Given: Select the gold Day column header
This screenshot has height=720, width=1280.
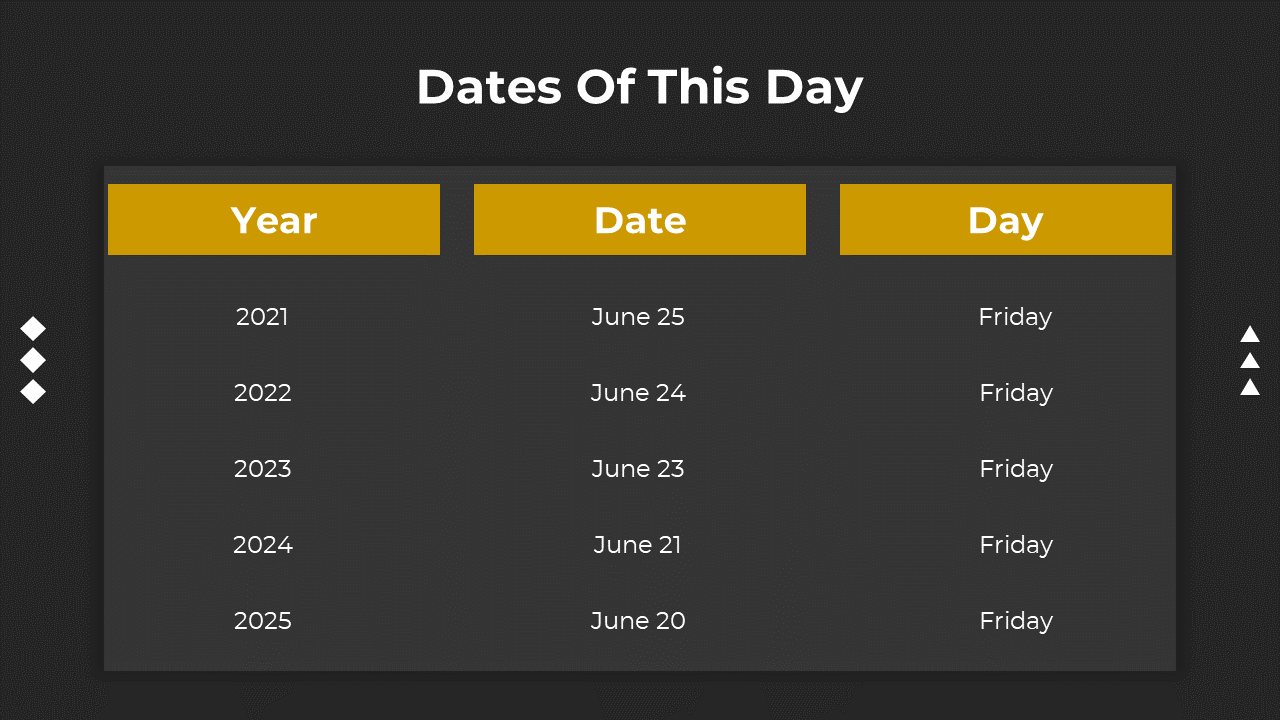Looking at the screenshot, I should pos(1006,219).
